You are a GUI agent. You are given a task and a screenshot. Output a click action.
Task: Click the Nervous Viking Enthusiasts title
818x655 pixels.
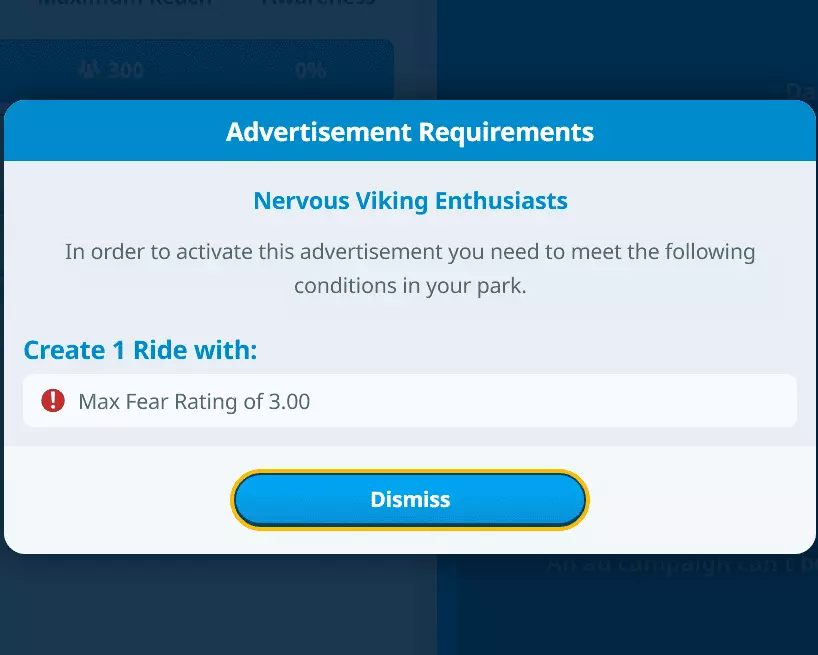coord(410,201)
